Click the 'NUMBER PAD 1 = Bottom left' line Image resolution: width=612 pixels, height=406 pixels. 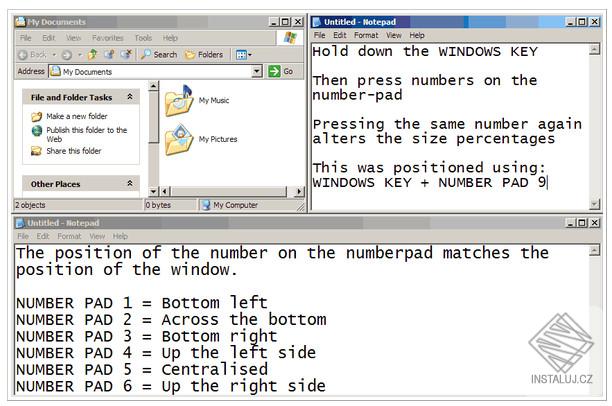(142, 303)
